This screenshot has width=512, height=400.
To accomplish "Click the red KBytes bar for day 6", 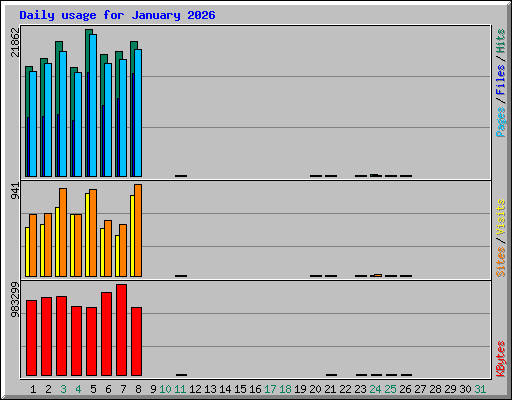I will click(106, 334).
